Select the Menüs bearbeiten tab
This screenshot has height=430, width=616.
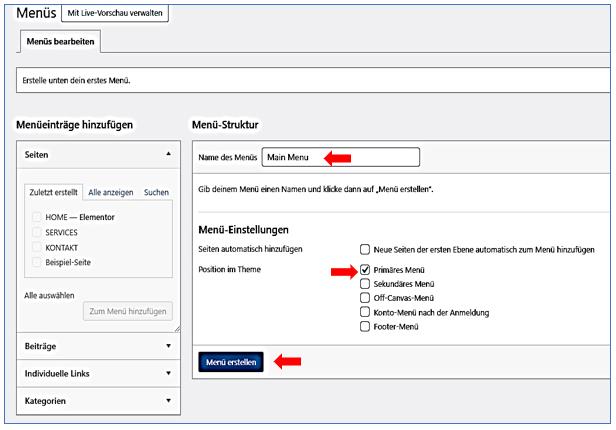58,42
